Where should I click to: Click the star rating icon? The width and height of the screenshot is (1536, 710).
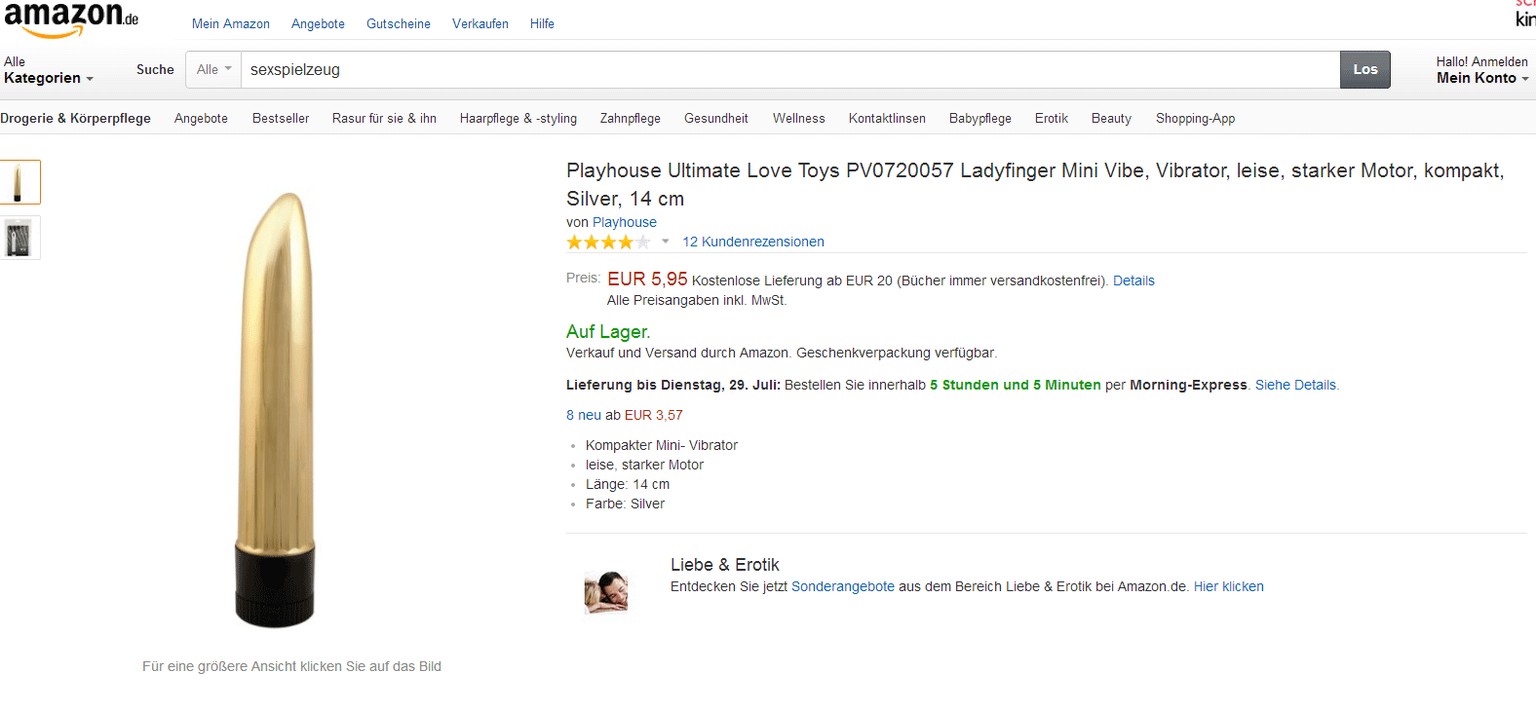[608, 242]
